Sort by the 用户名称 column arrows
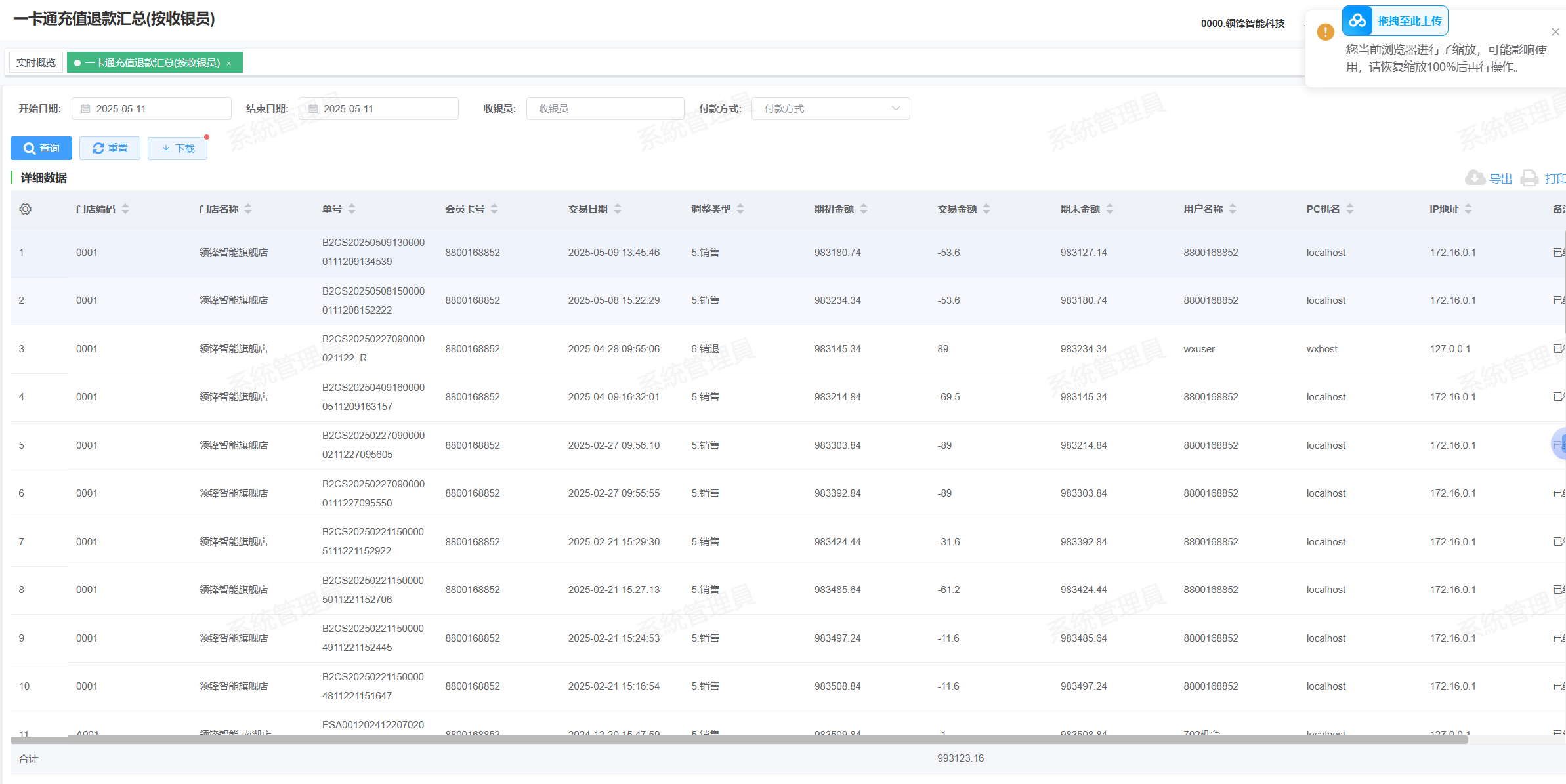1566x784 pixels. pos(1233,209)
